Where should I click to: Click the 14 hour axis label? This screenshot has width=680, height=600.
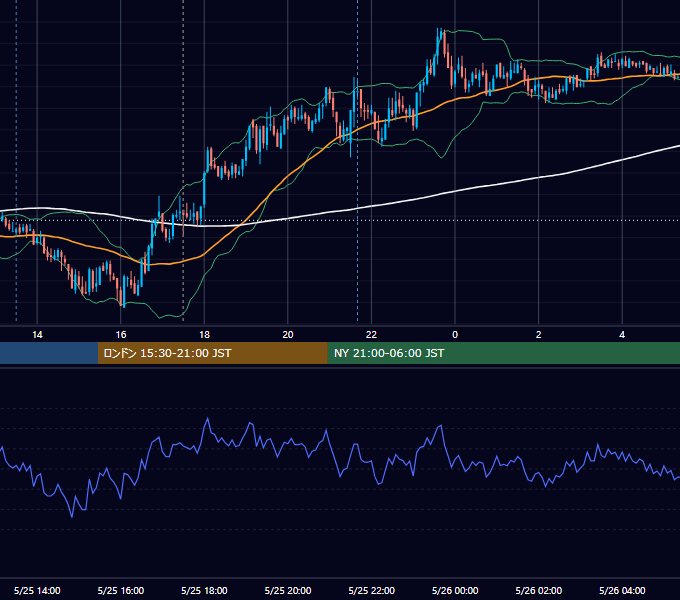pos(37,335)
